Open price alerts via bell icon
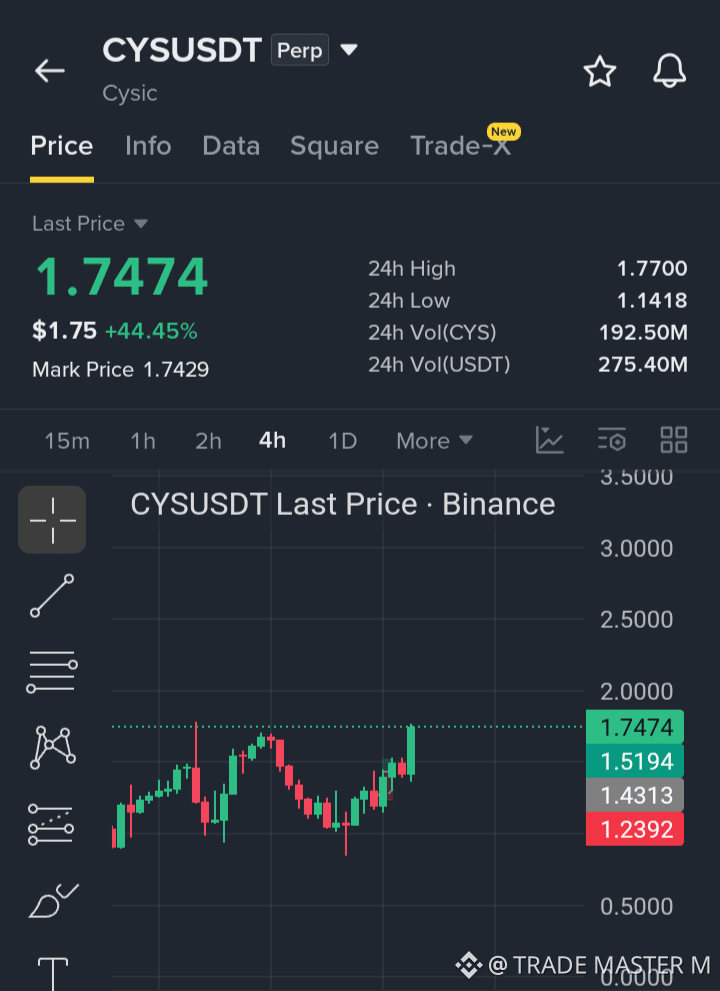Viewport: 720px width, 991px height. 669,71
